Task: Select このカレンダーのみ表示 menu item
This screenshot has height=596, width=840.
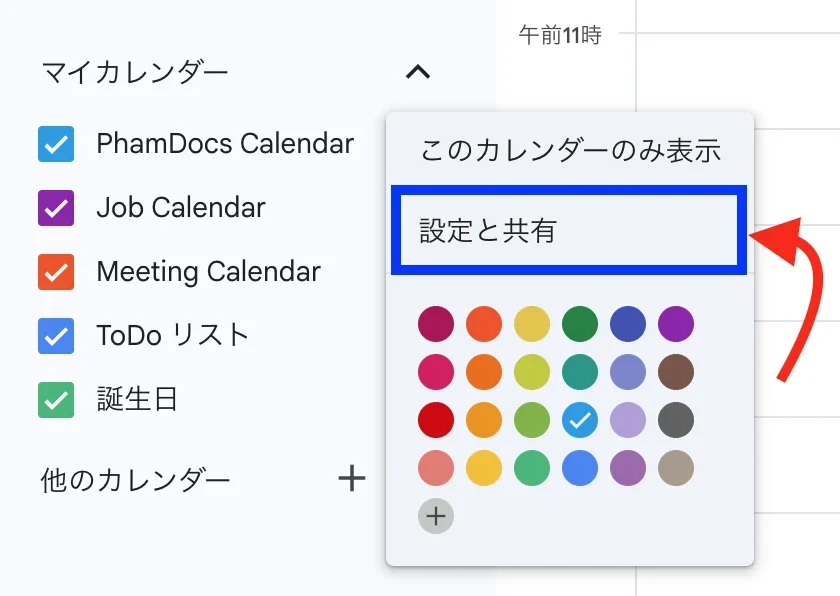Action: coord(570,150)
